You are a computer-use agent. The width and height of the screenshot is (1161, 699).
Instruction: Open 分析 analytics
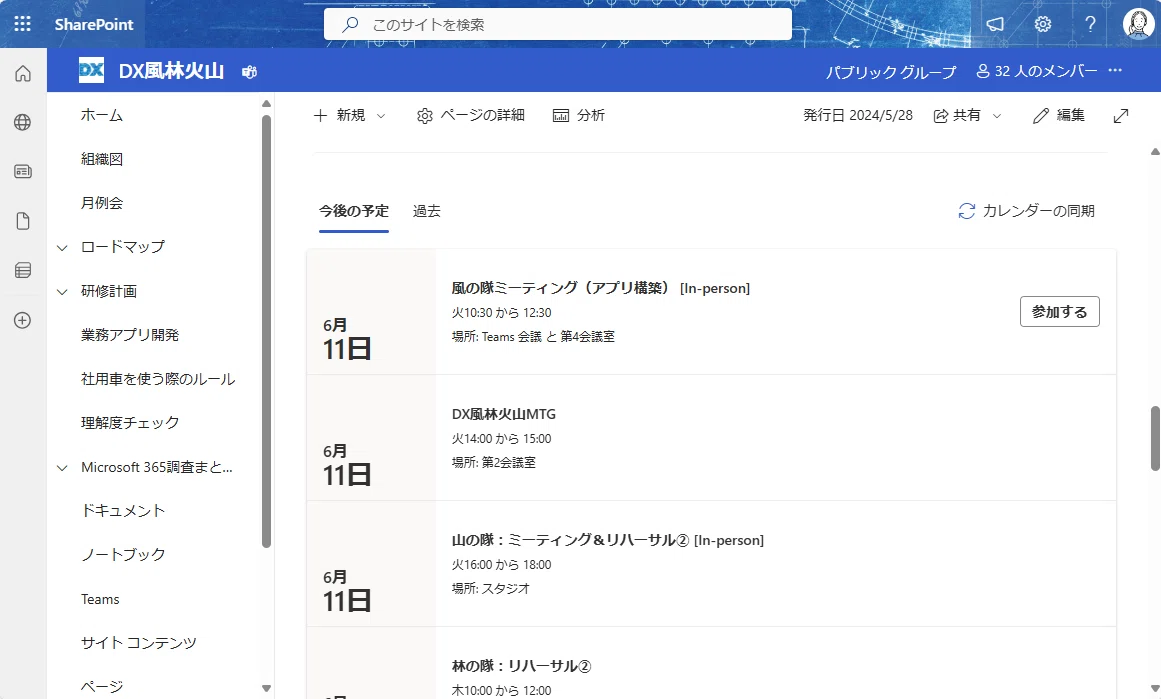(579, 116)
